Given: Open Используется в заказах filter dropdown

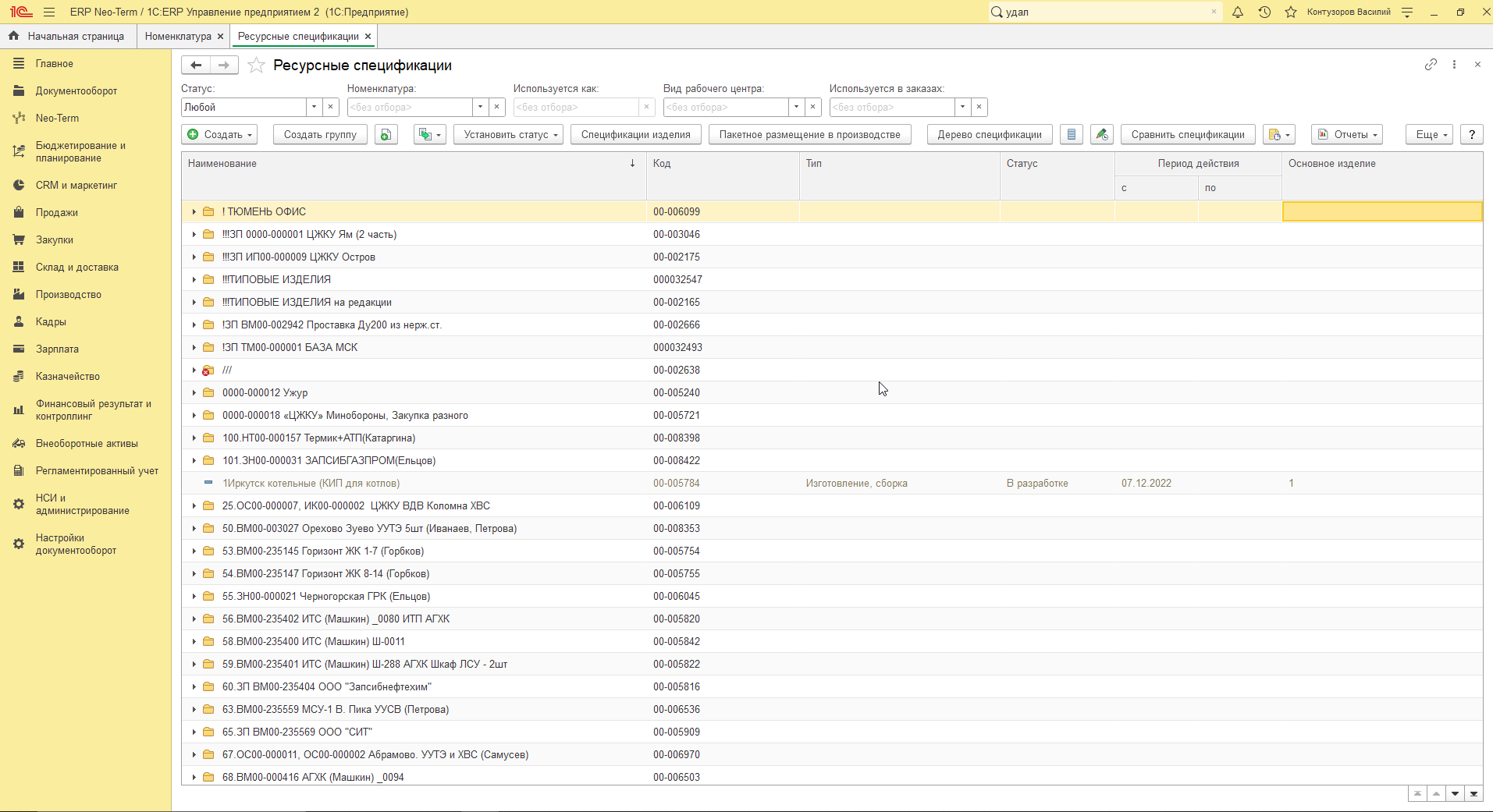Looking at the screenshot, I should coord(962,108).
